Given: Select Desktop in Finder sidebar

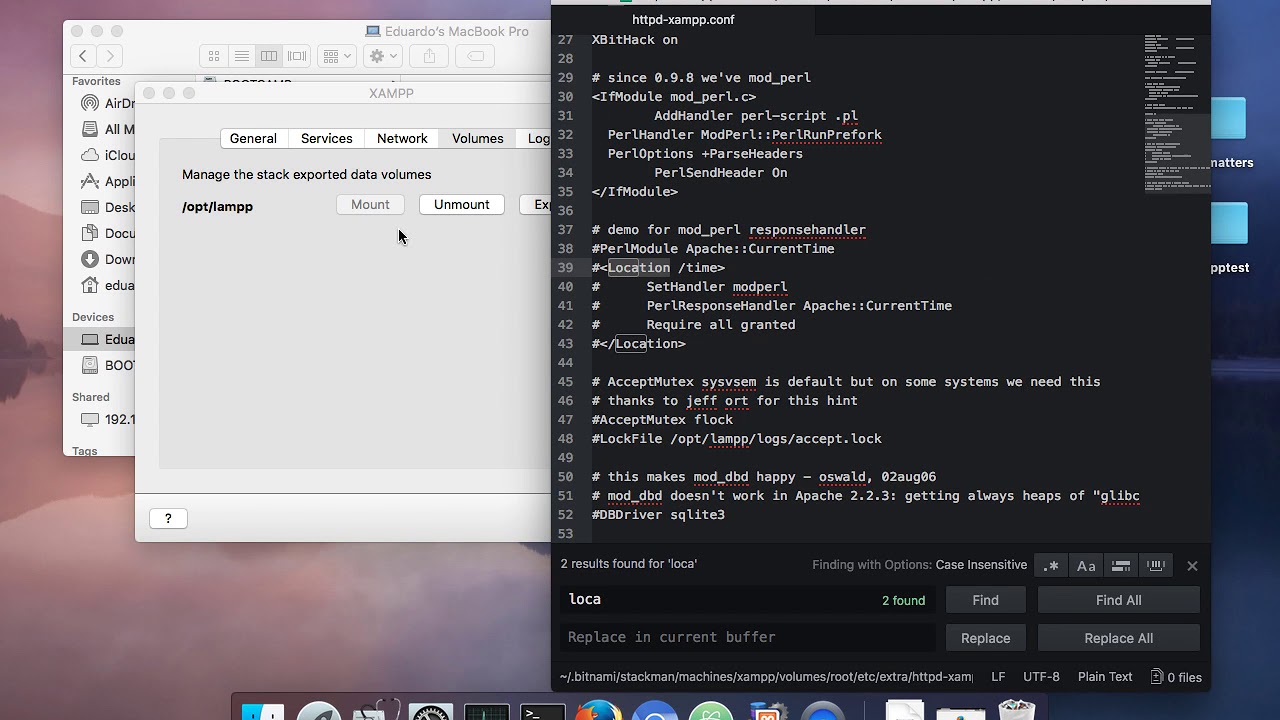Looking at the screenshot, I should point(106,208).
